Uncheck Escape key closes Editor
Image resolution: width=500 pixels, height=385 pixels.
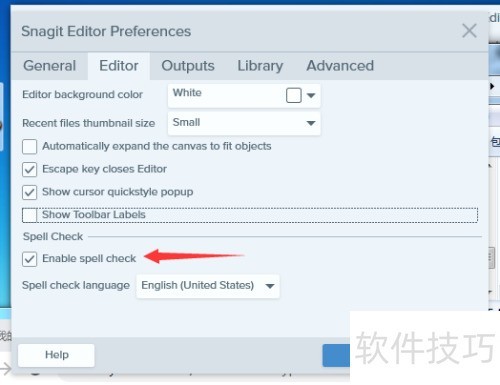point(29,169)
